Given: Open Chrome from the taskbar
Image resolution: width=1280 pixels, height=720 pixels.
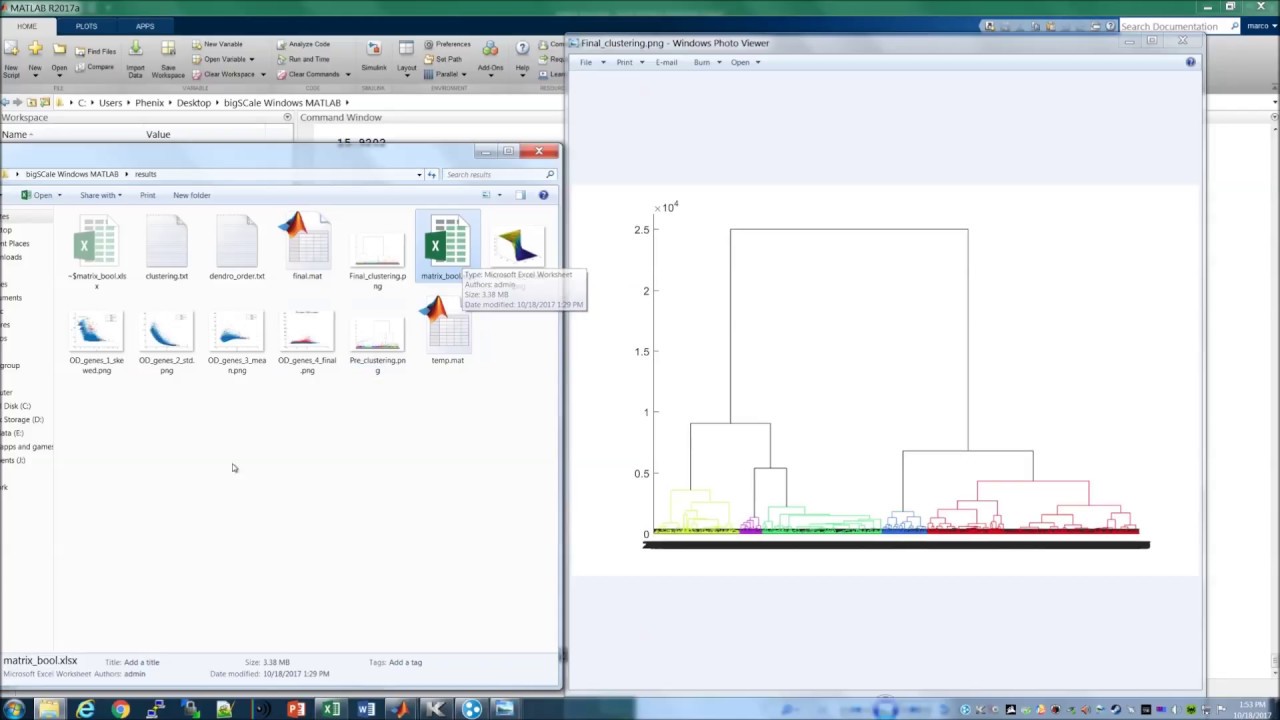Looking at the screenshot, I should [x=120, y=709].
